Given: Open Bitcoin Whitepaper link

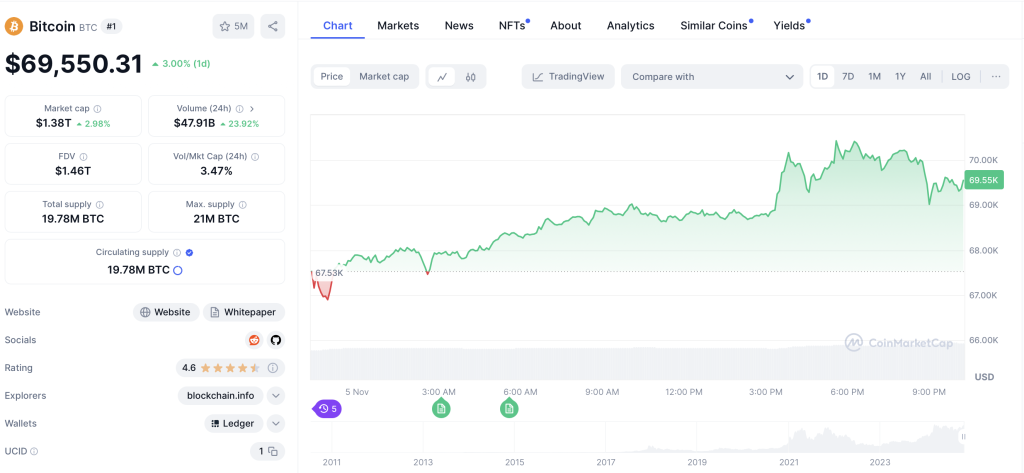Looking at the screenshot, I should point(244,312).
